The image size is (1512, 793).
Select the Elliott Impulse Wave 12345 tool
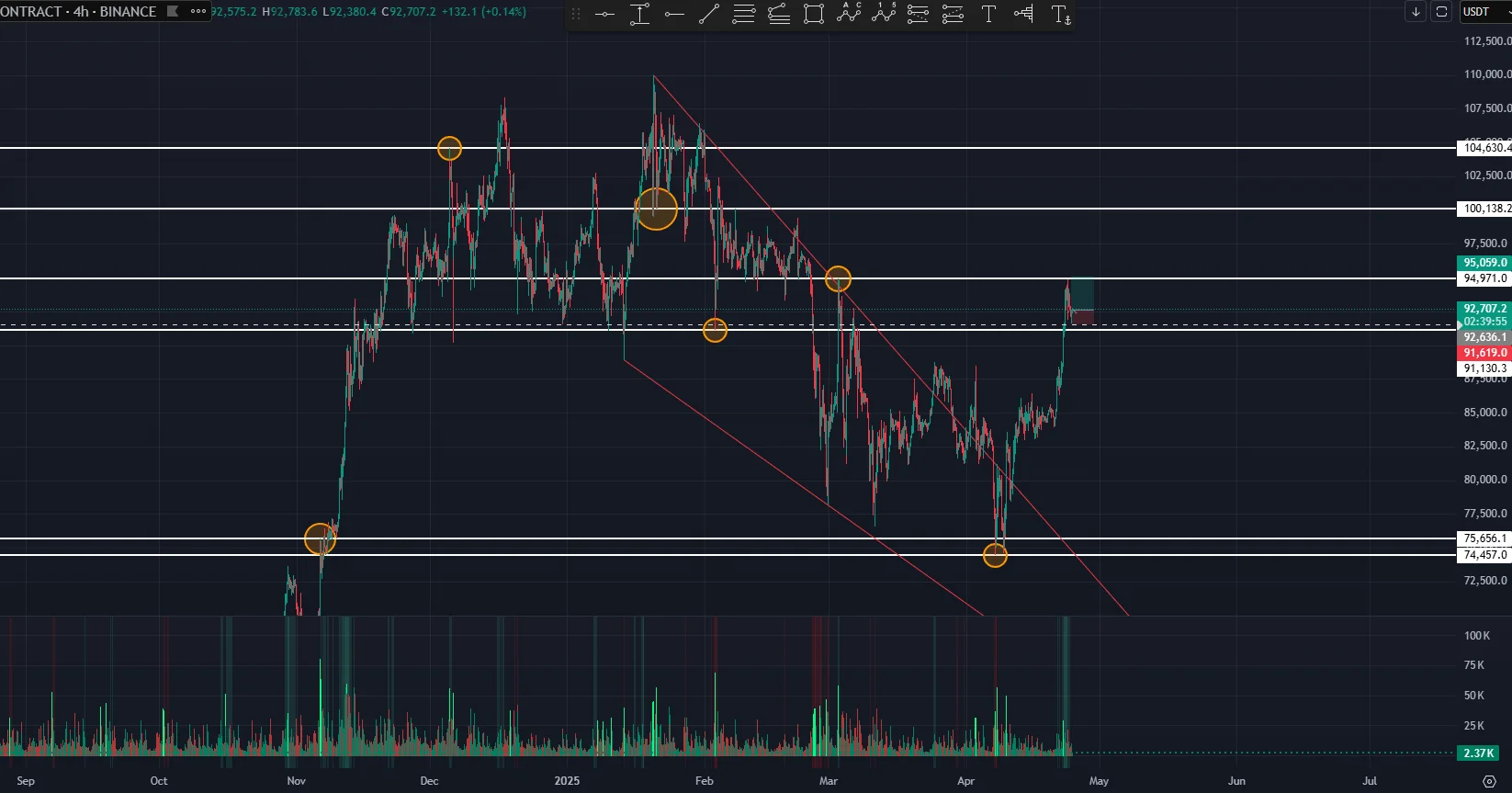coord(884,14)
